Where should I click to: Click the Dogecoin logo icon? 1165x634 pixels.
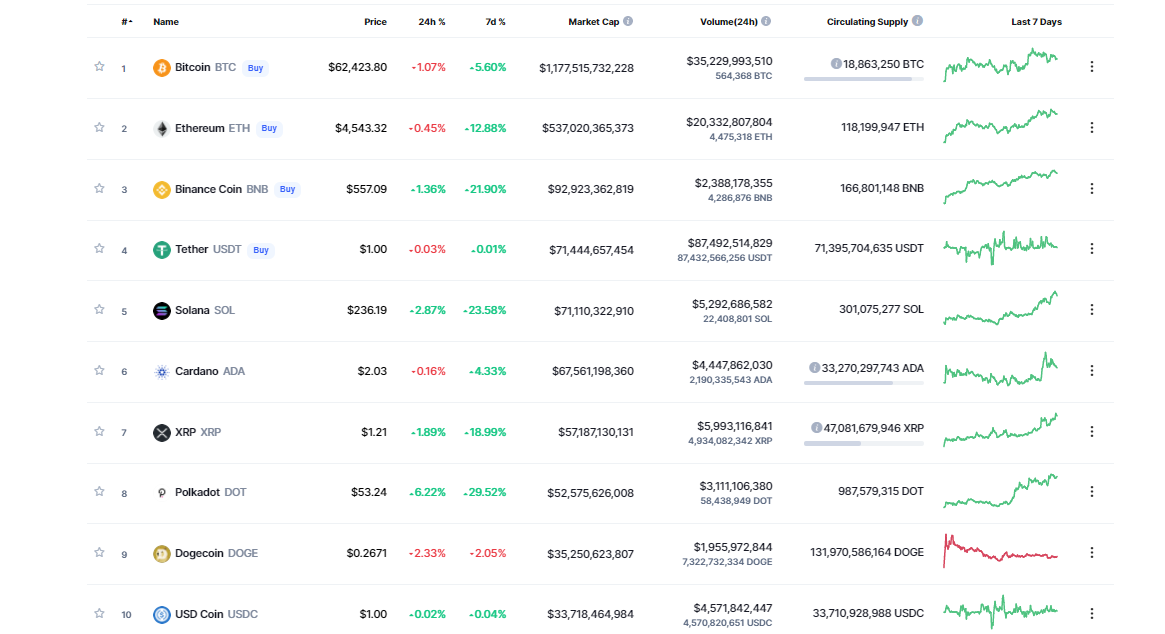[161, 554]
